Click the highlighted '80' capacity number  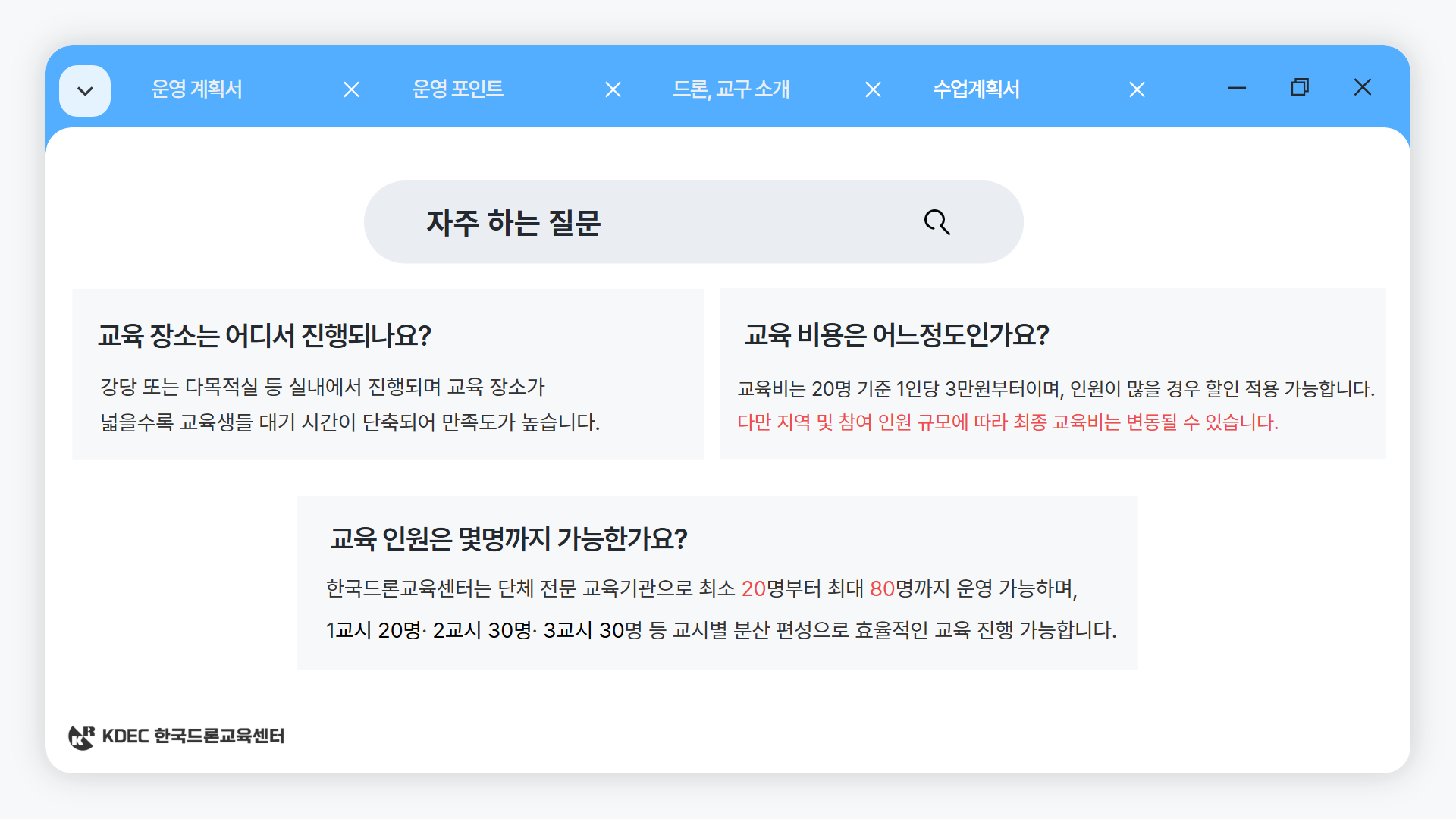882,588
